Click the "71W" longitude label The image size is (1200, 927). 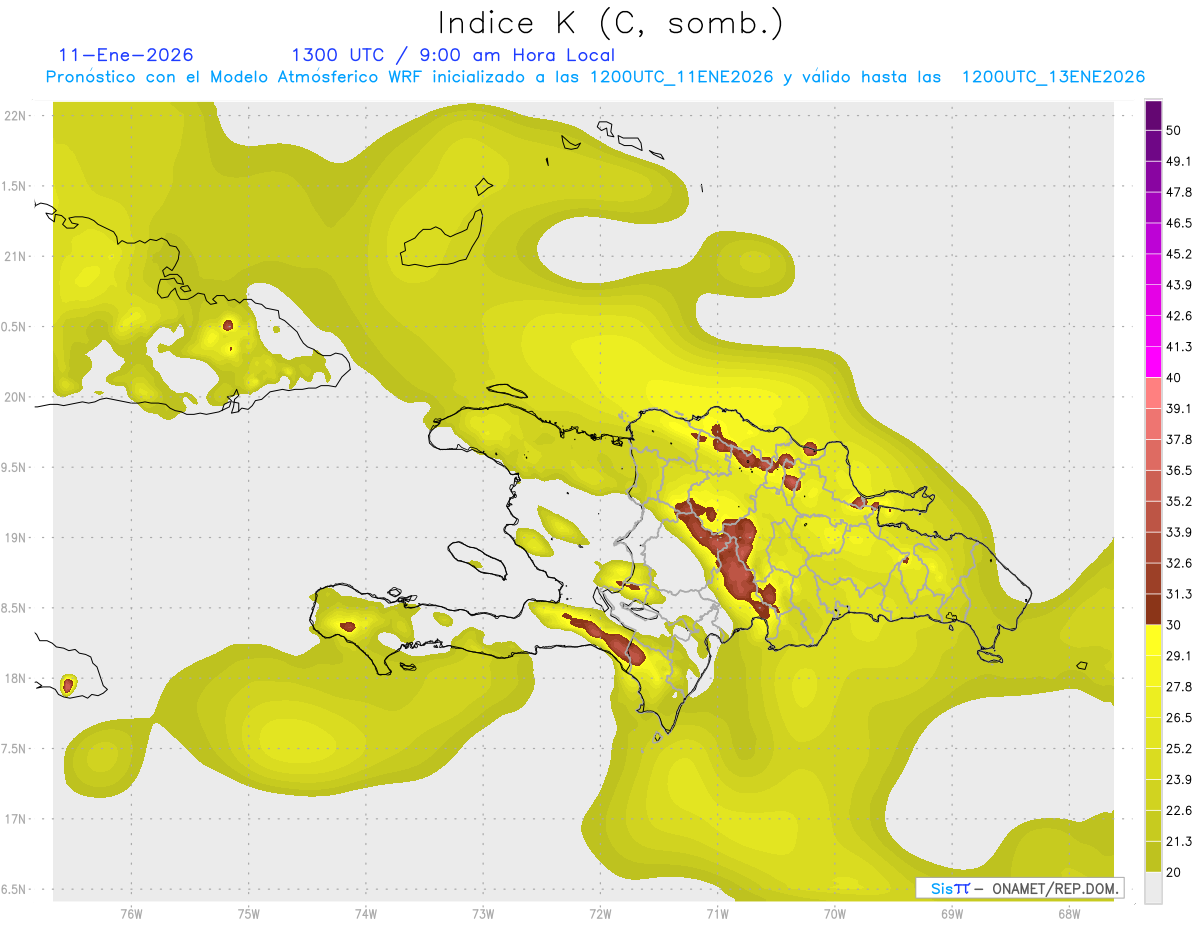(717, 914)
